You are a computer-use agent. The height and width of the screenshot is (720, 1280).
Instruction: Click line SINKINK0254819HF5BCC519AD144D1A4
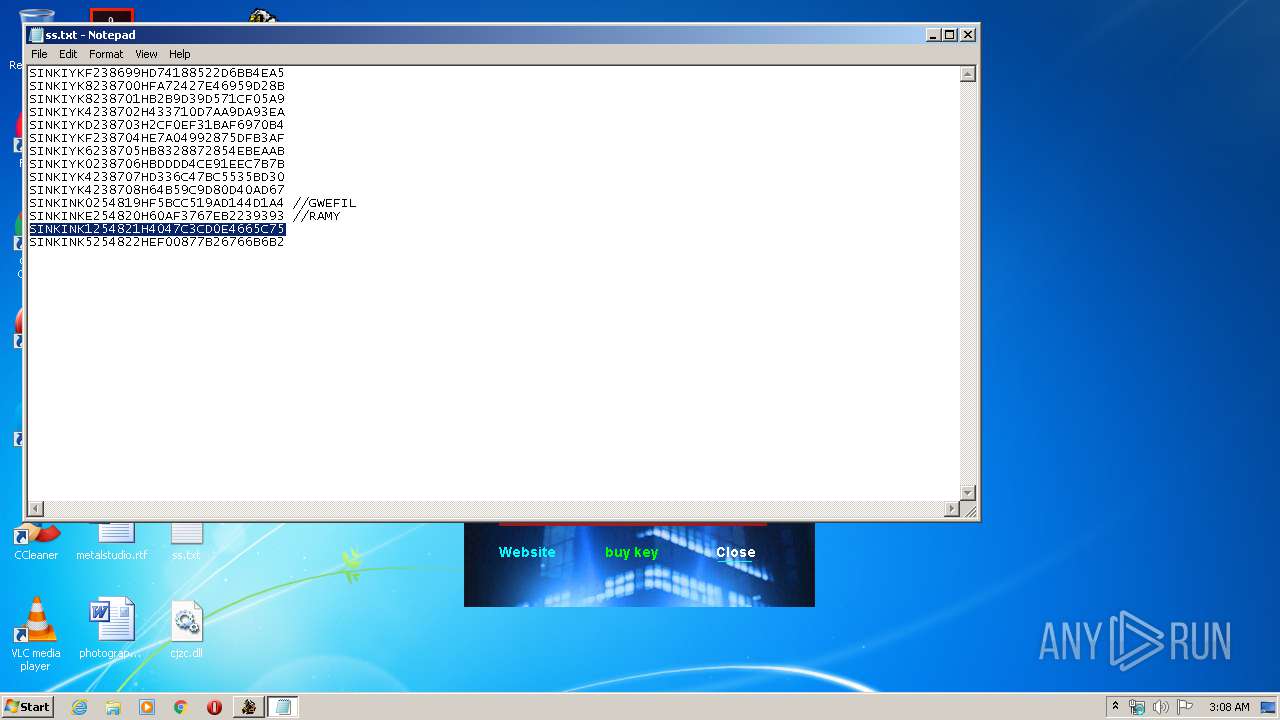click(x=157, y=203)
